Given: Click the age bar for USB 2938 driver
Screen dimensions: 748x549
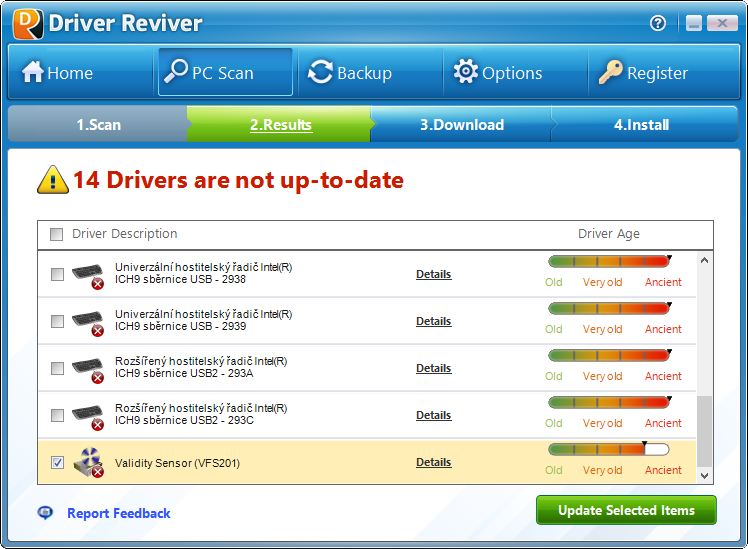Looking at the screenshot, I should pos(609,261).
